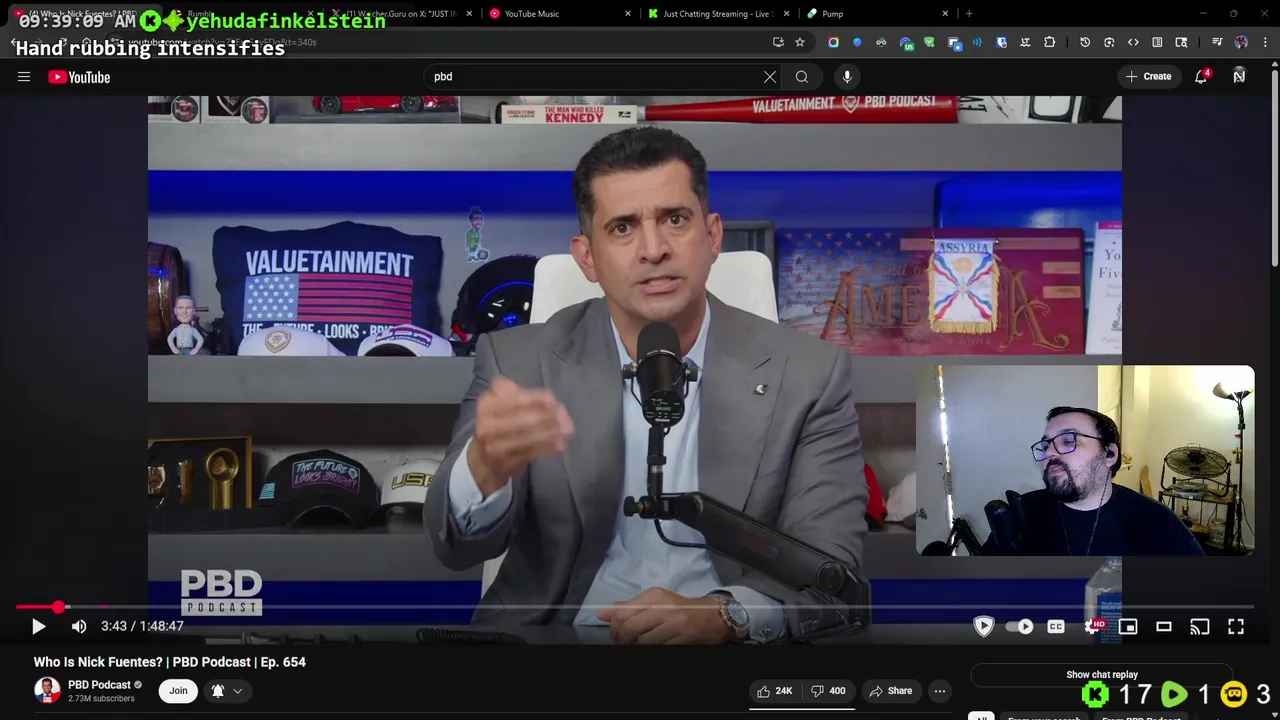
Task: Open video settings gear with HD badge
Action: (x=1094, y=626)
